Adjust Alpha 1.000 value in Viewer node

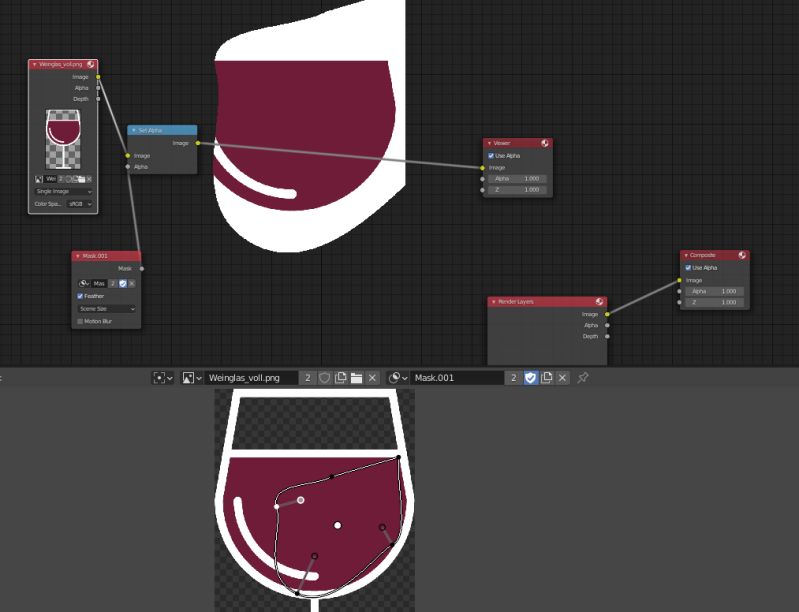(518, 179)
